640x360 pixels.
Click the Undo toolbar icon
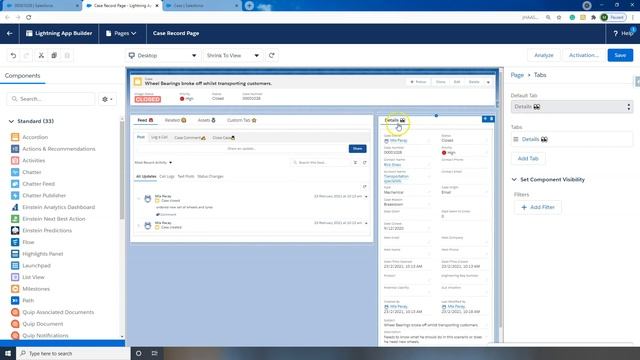(x=13, y=56)
